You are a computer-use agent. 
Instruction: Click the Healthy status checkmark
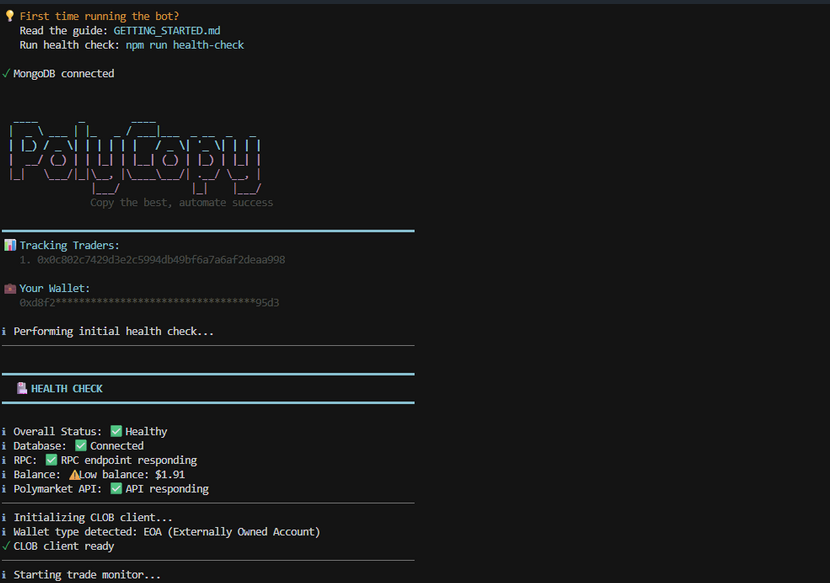pyautogui.click(x=117, y=431)
